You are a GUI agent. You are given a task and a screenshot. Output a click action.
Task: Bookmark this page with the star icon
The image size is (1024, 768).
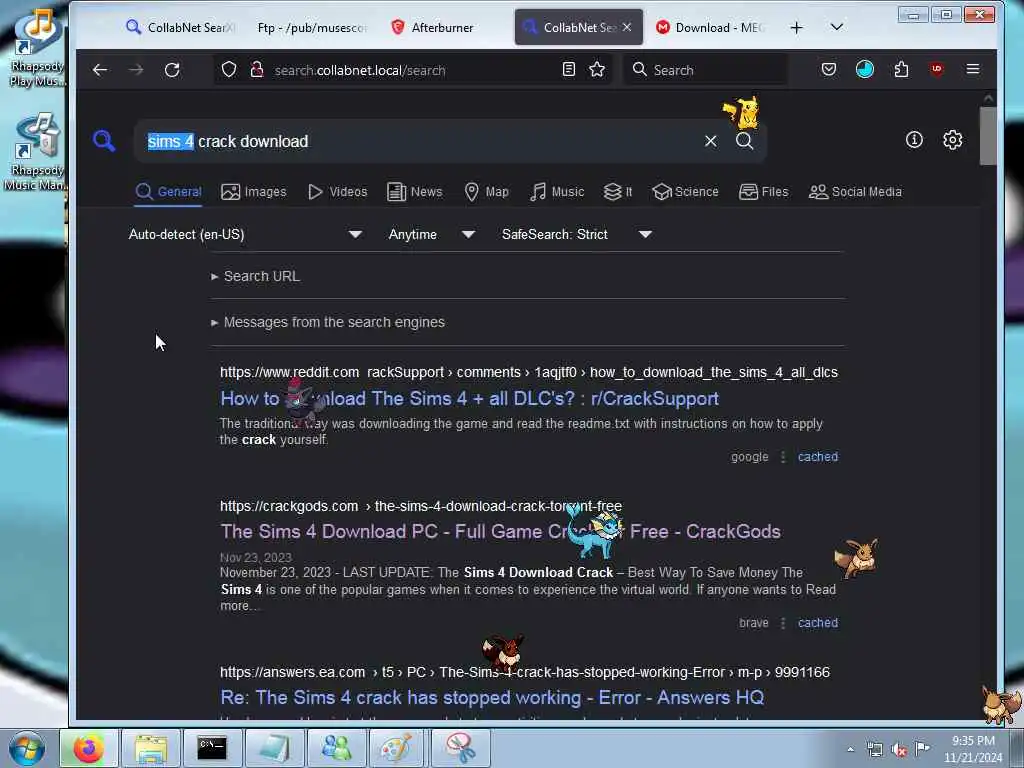pyautogui.click(x=597, y=69)
